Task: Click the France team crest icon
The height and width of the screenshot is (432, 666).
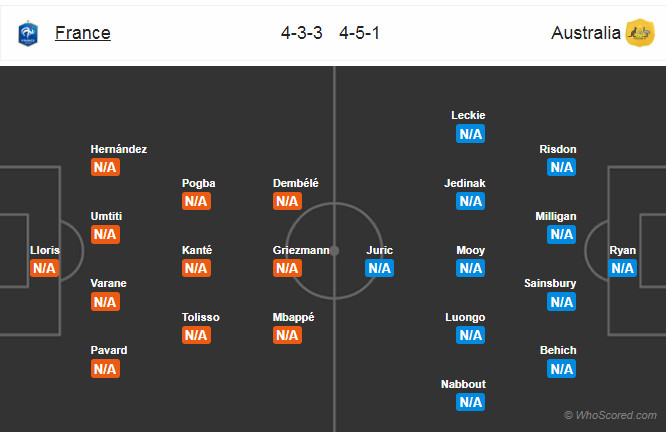Action: [x=27, y=34]
